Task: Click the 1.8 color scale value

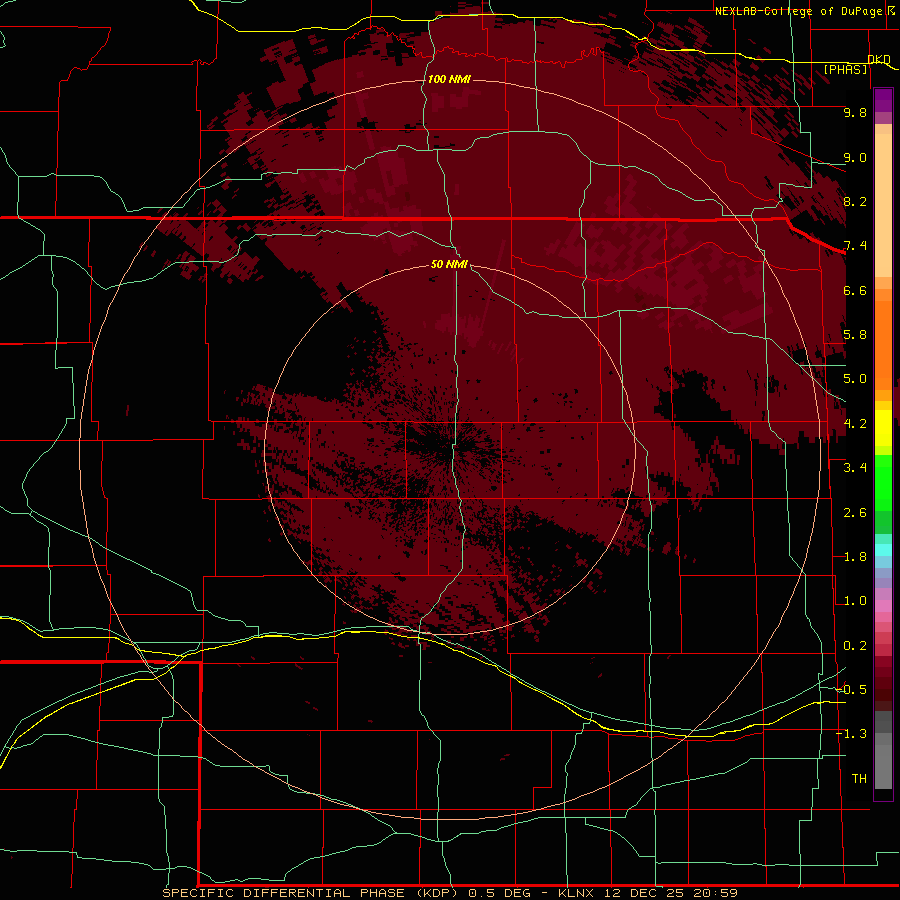Action: click(x=855, y=557)
